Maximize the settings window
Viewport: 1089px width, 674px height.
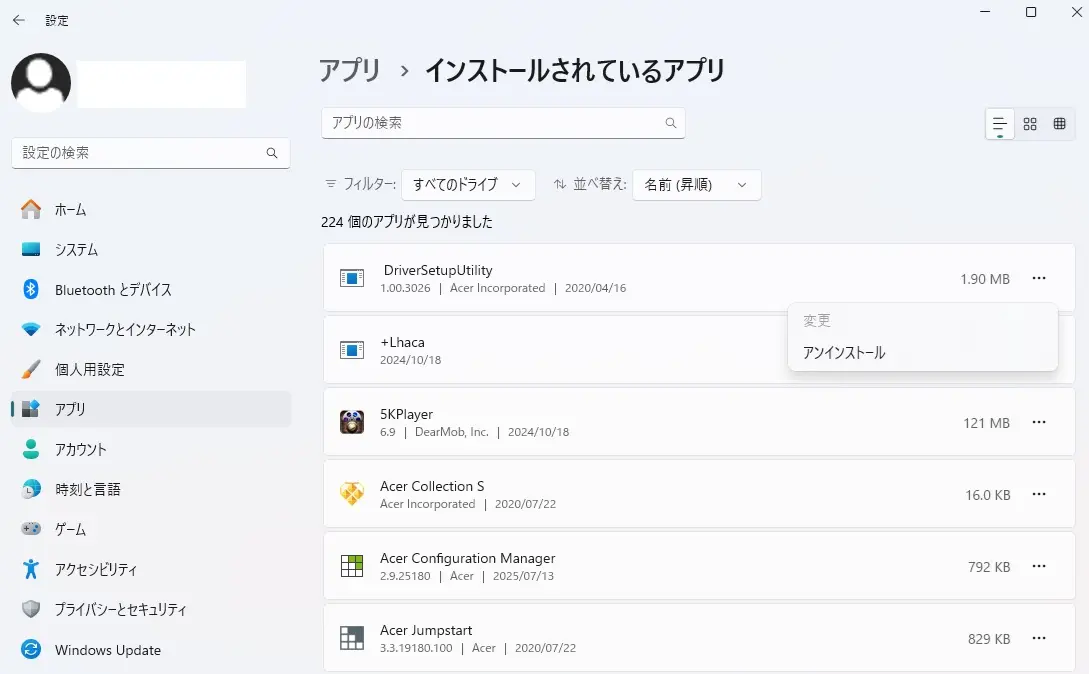pos(1031,12)
